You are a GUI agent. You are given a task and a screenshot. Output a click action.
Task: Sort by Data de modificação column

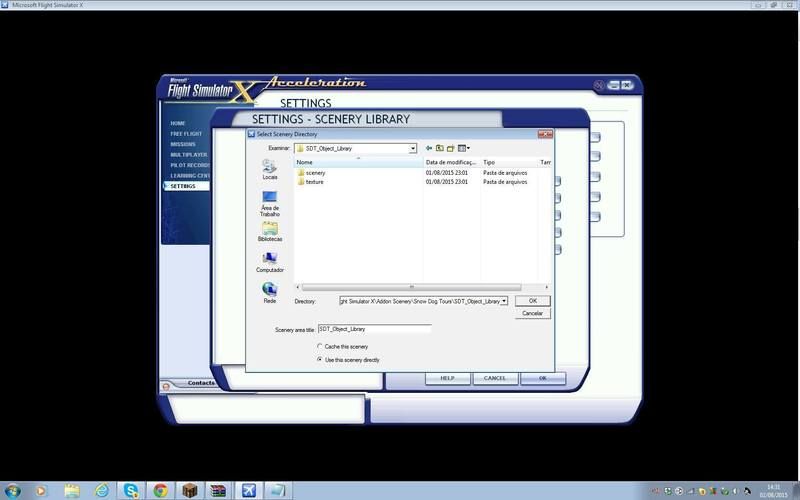click(452, 162)
